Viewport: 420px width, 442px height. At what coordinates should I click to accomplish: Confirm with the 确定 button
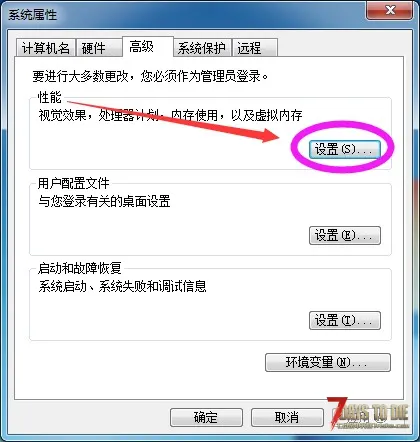206,417
